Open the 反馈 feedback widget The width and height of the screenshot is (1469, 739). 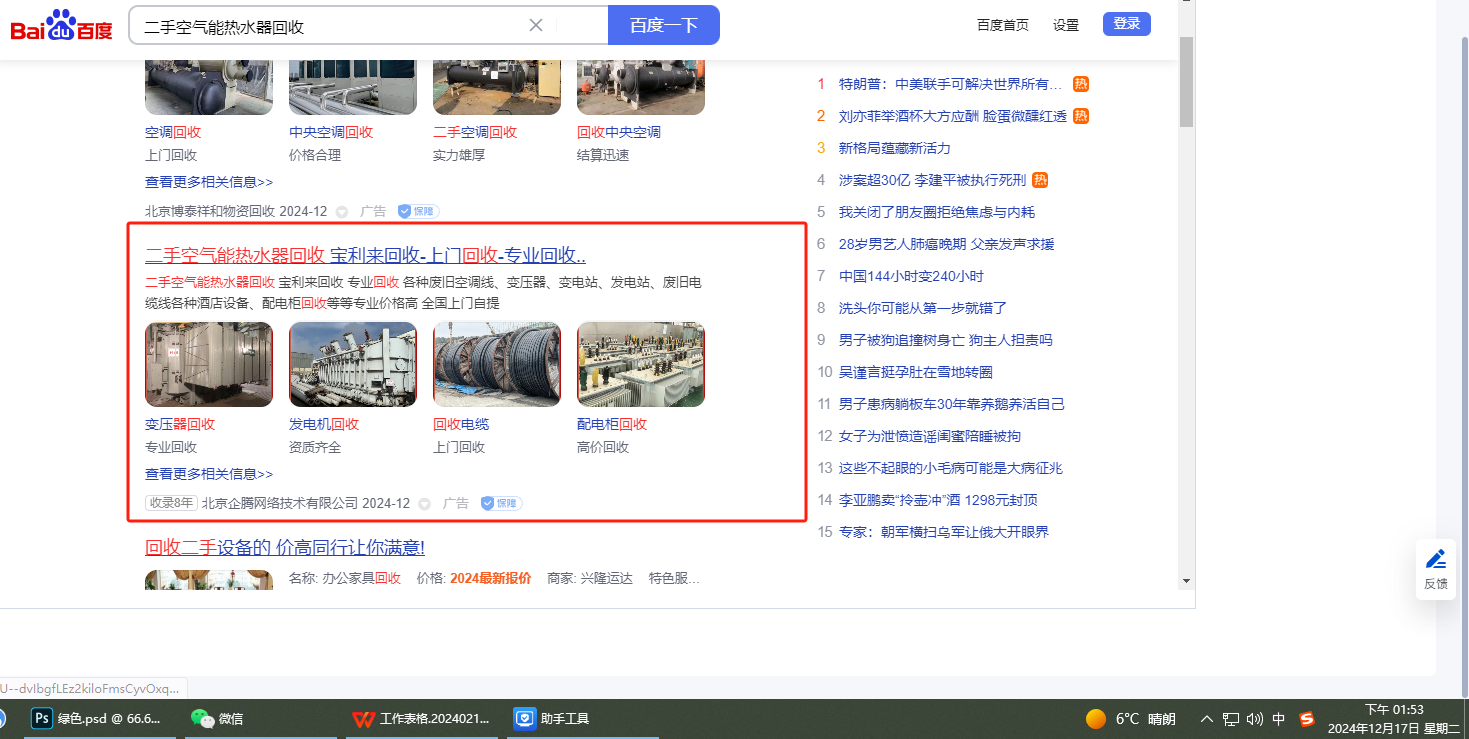tap(1436, 569)
